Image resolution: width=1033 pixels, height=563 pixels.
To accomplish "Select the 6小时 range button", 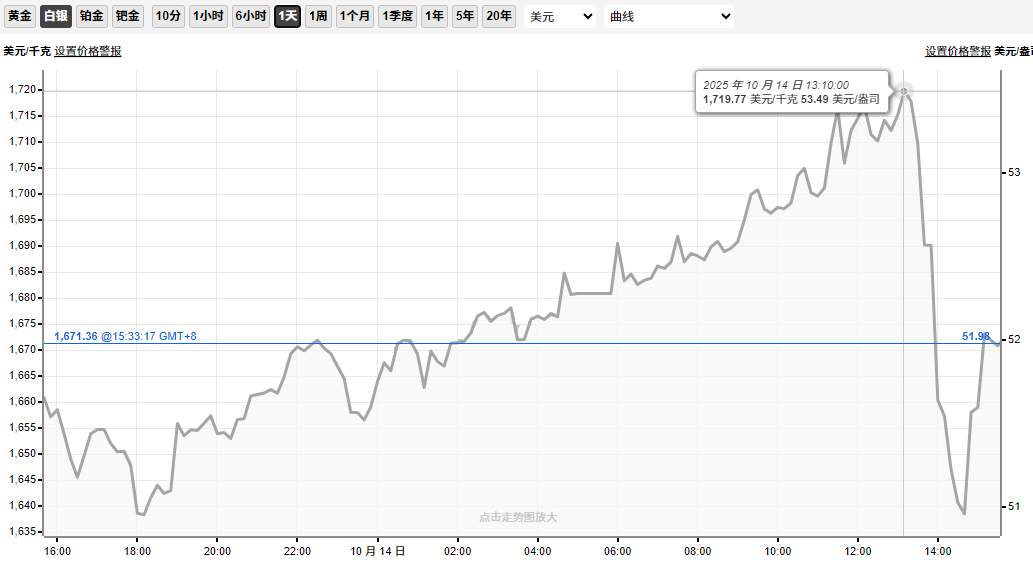I will pyautogui.click(x=251, y=16).
